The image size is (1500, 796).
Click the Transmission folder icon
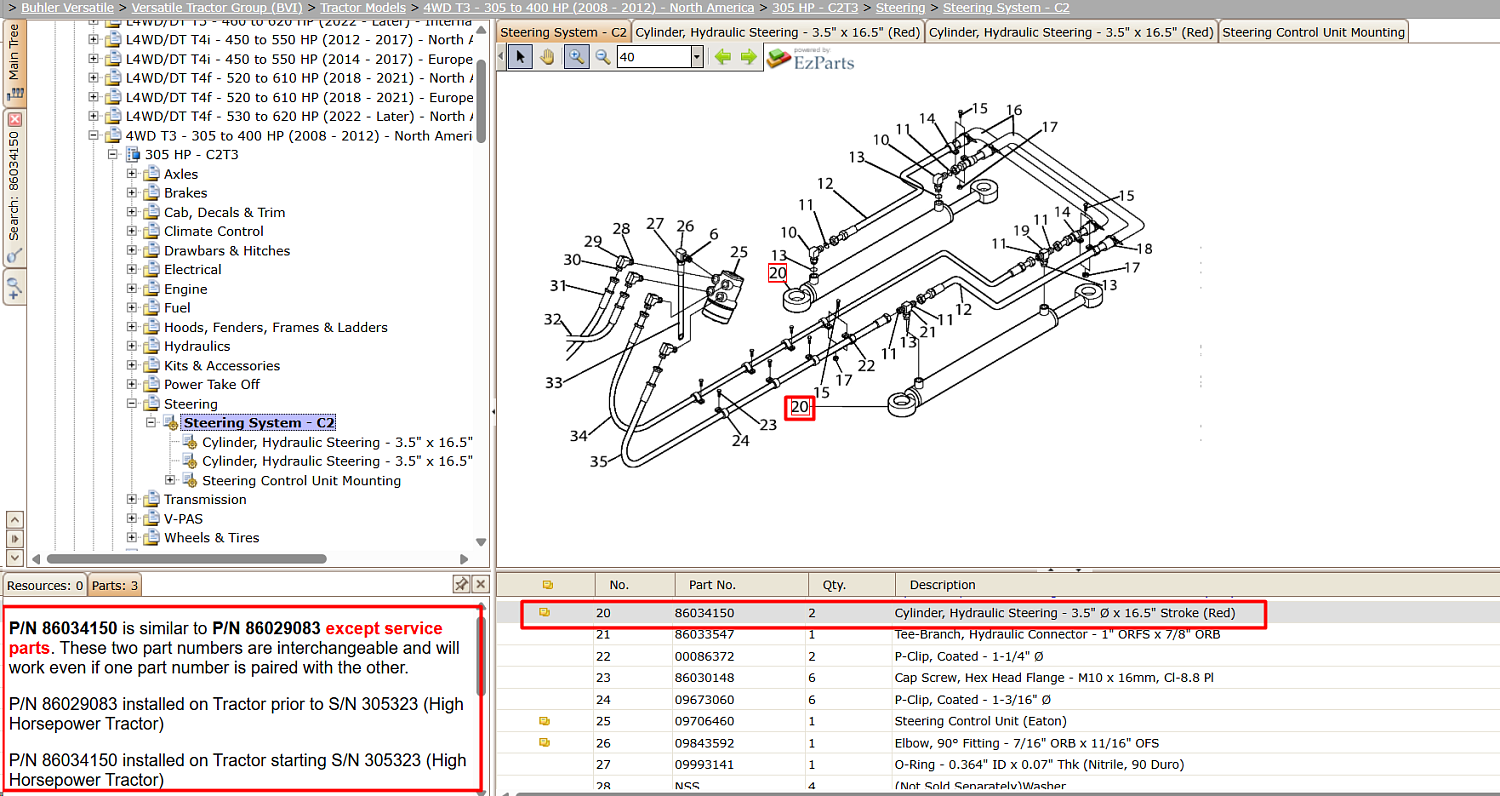pos(152,500)
